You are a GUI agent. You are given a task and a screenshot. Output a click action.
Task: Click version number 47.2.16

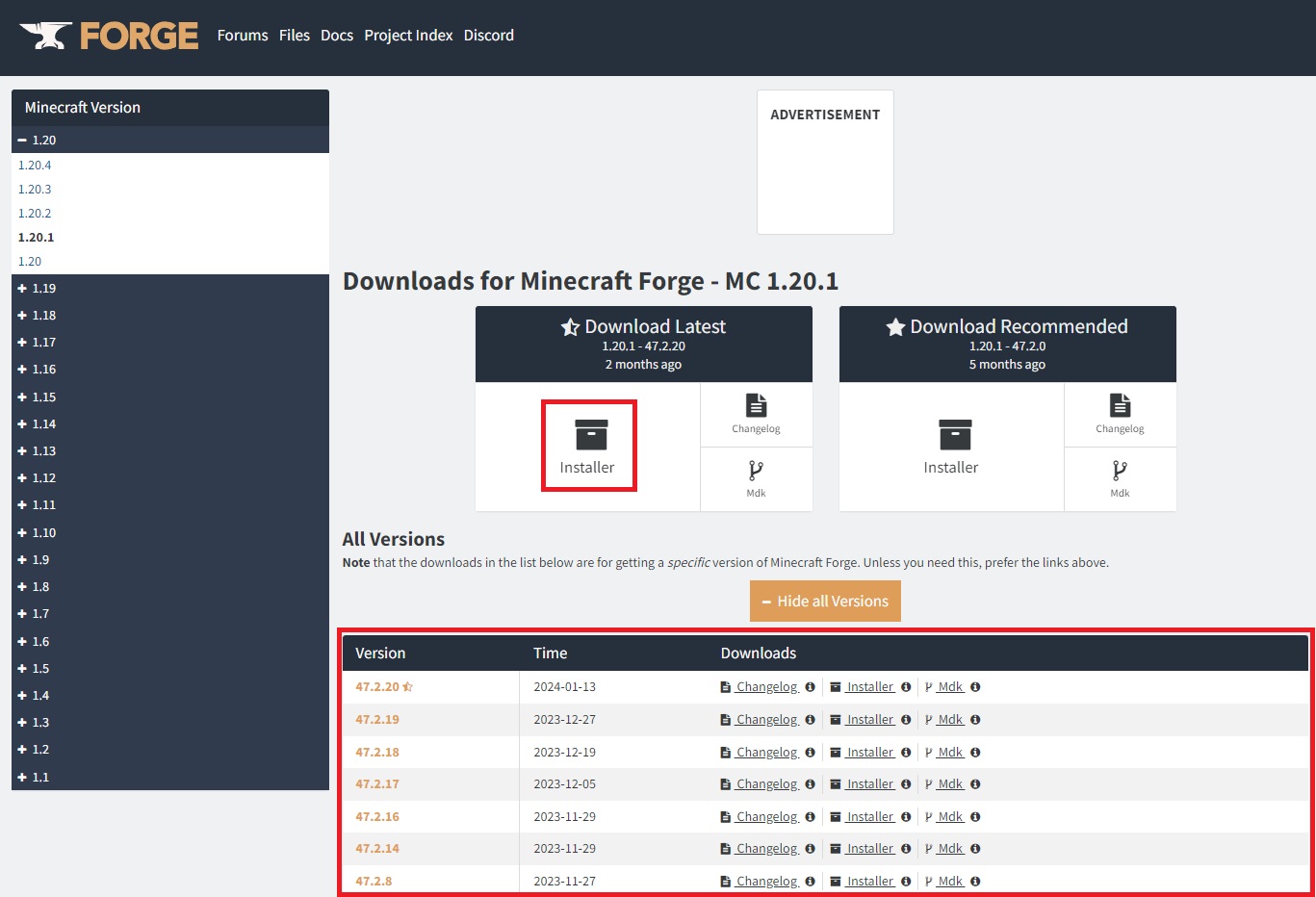377,817
